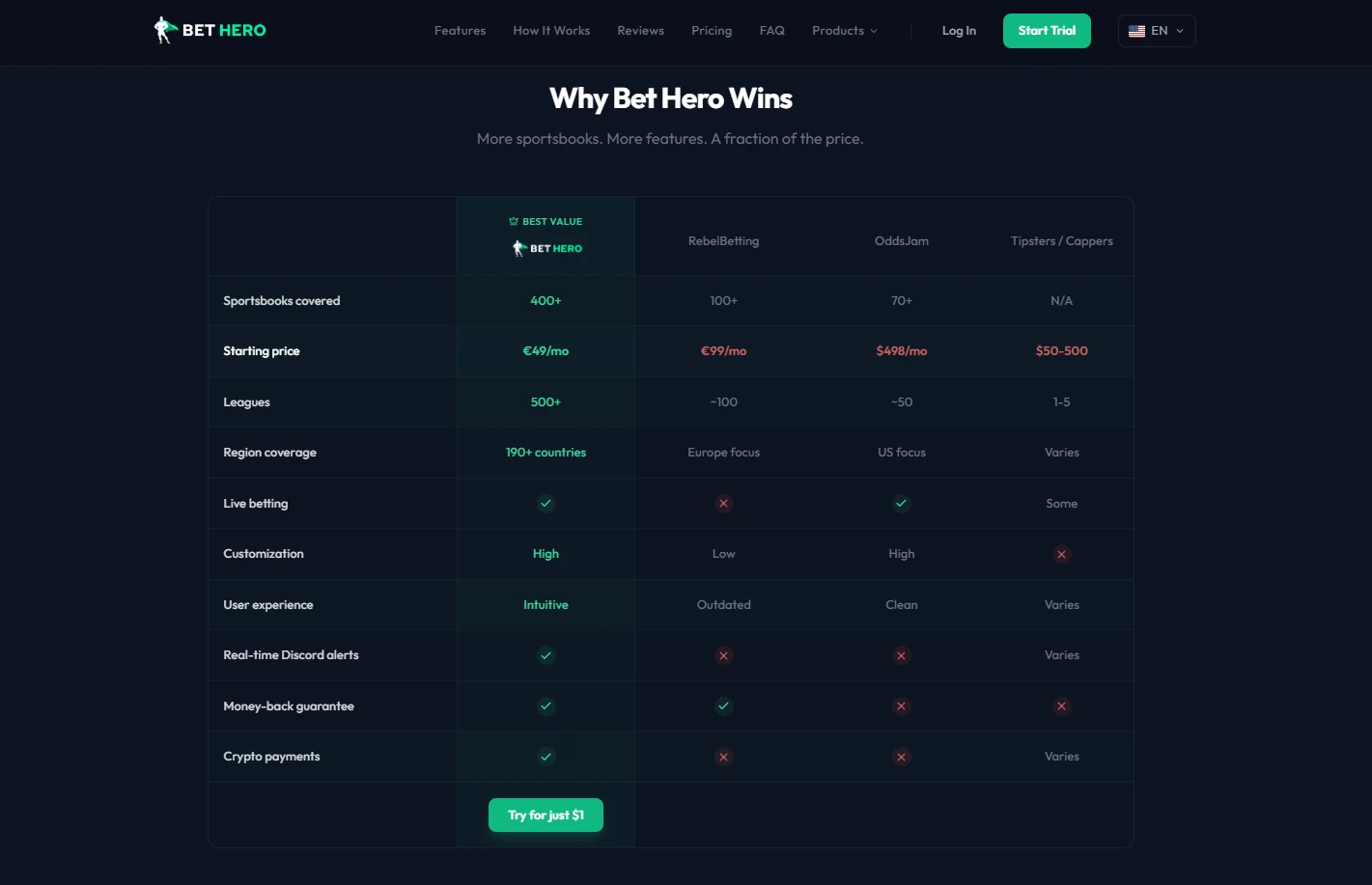Image resolution: width=1372 pixels, height=885 pixels.
Task: Click OddsJam's Money-back guarantee cross icon
Action: pyautogui.click(x=901, y=705)
